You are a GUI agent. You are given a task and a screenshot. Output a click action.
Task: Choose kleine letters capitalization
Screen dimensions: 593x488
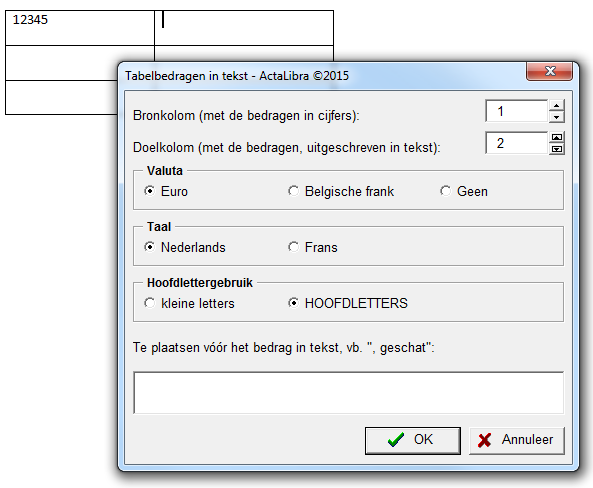[x=189, y=303]
